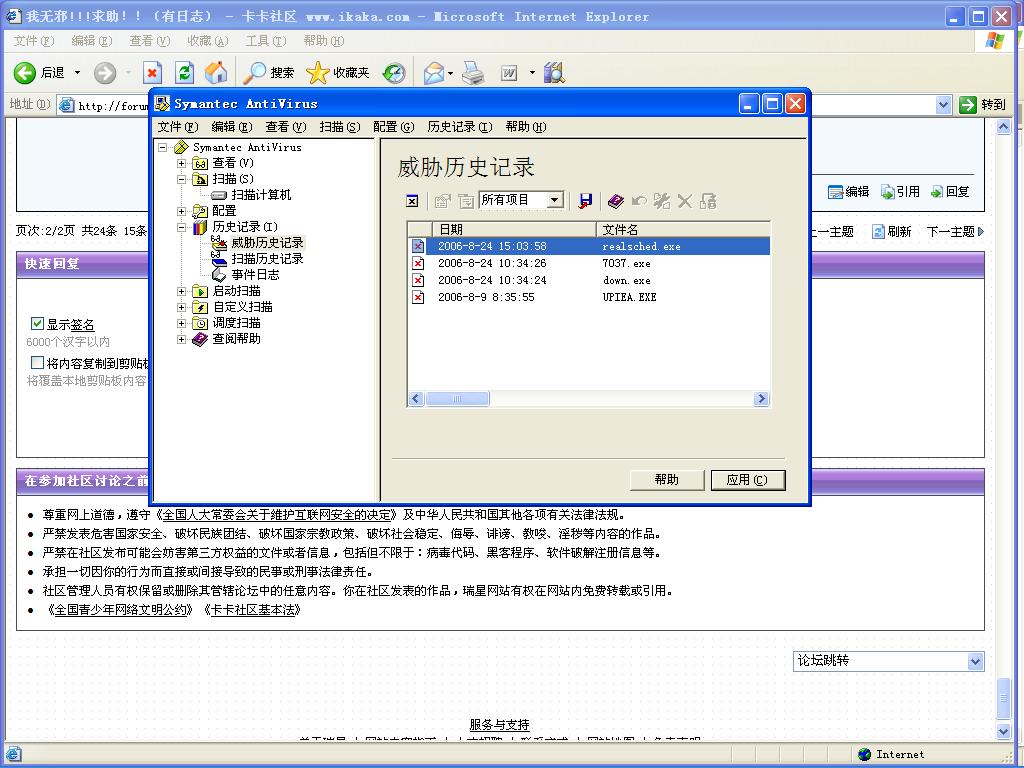Click the clean/repair icon in the threat toolbar

click(x=662, y=200)
